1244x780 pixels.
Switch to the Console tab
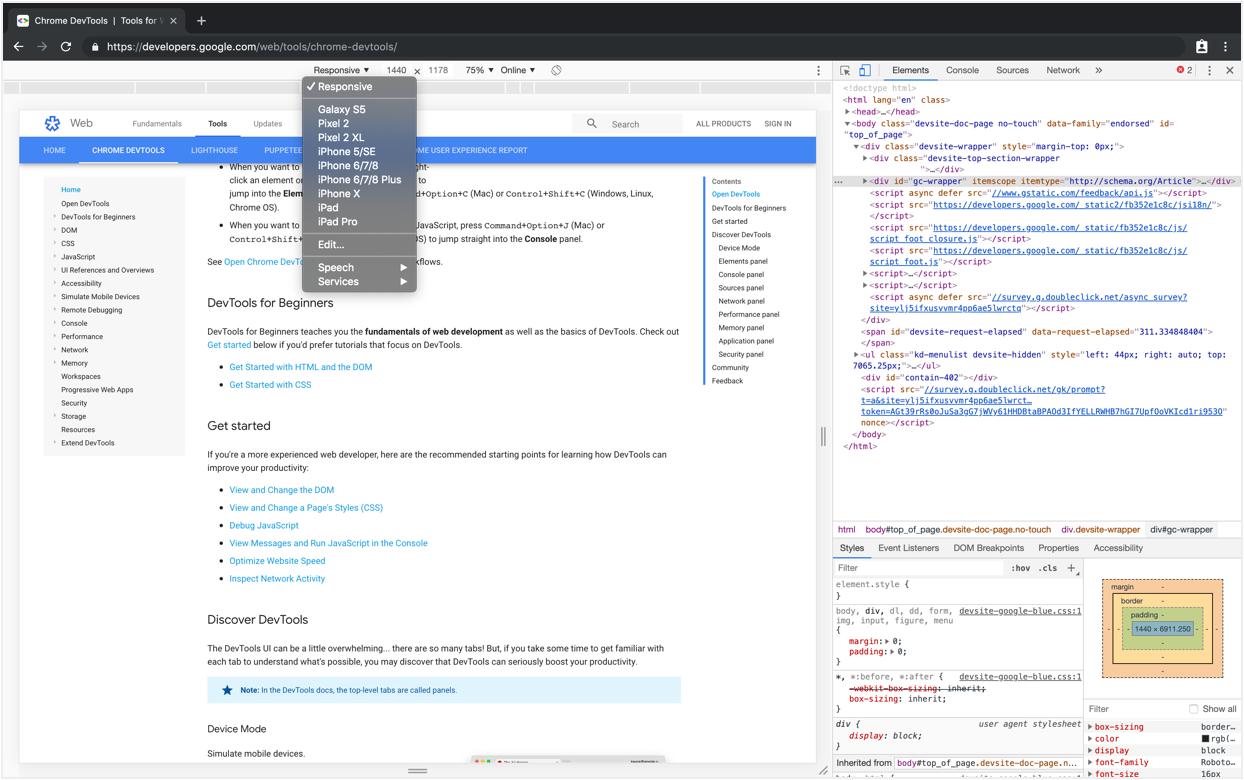point(962,71)
